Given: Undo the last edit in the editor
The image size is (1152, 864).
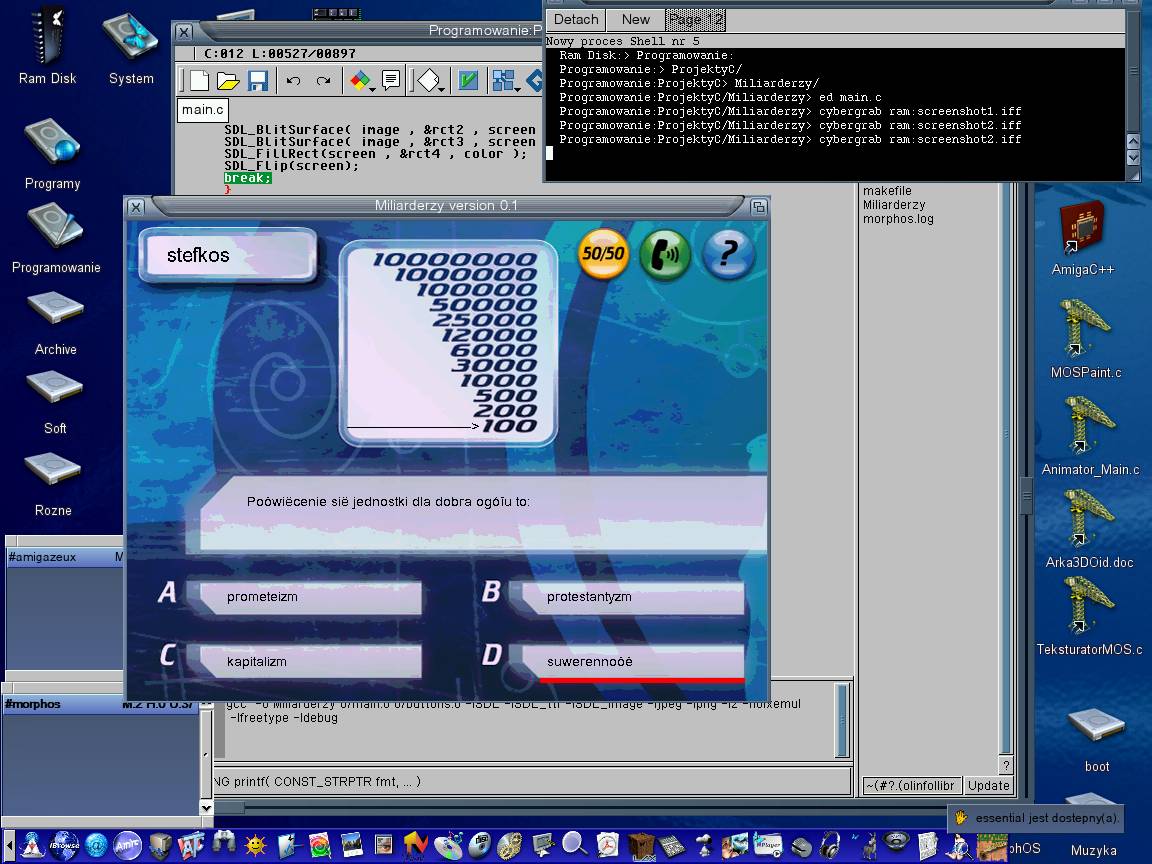Looking at the screenshot, I should (293, 81).
